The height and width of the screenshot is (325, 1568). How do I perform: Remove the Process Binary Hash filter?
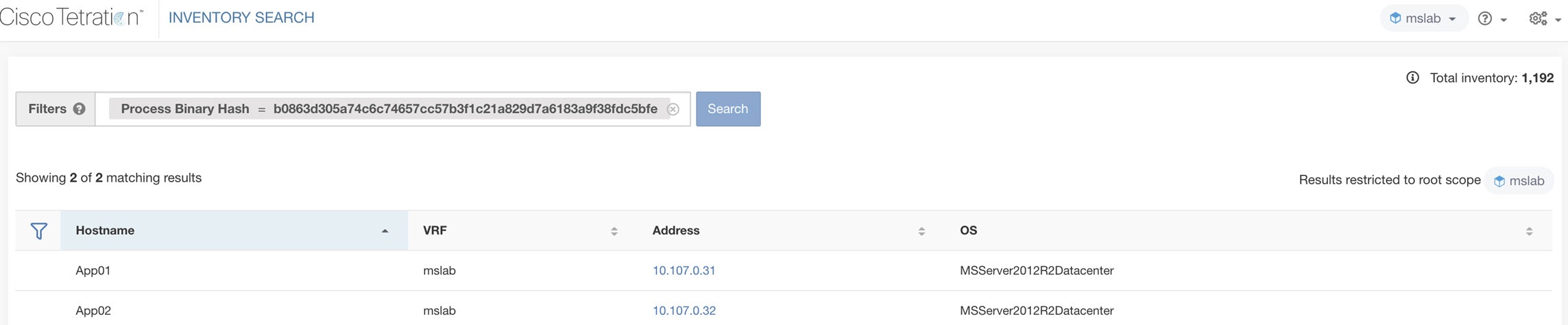[673, 109]
